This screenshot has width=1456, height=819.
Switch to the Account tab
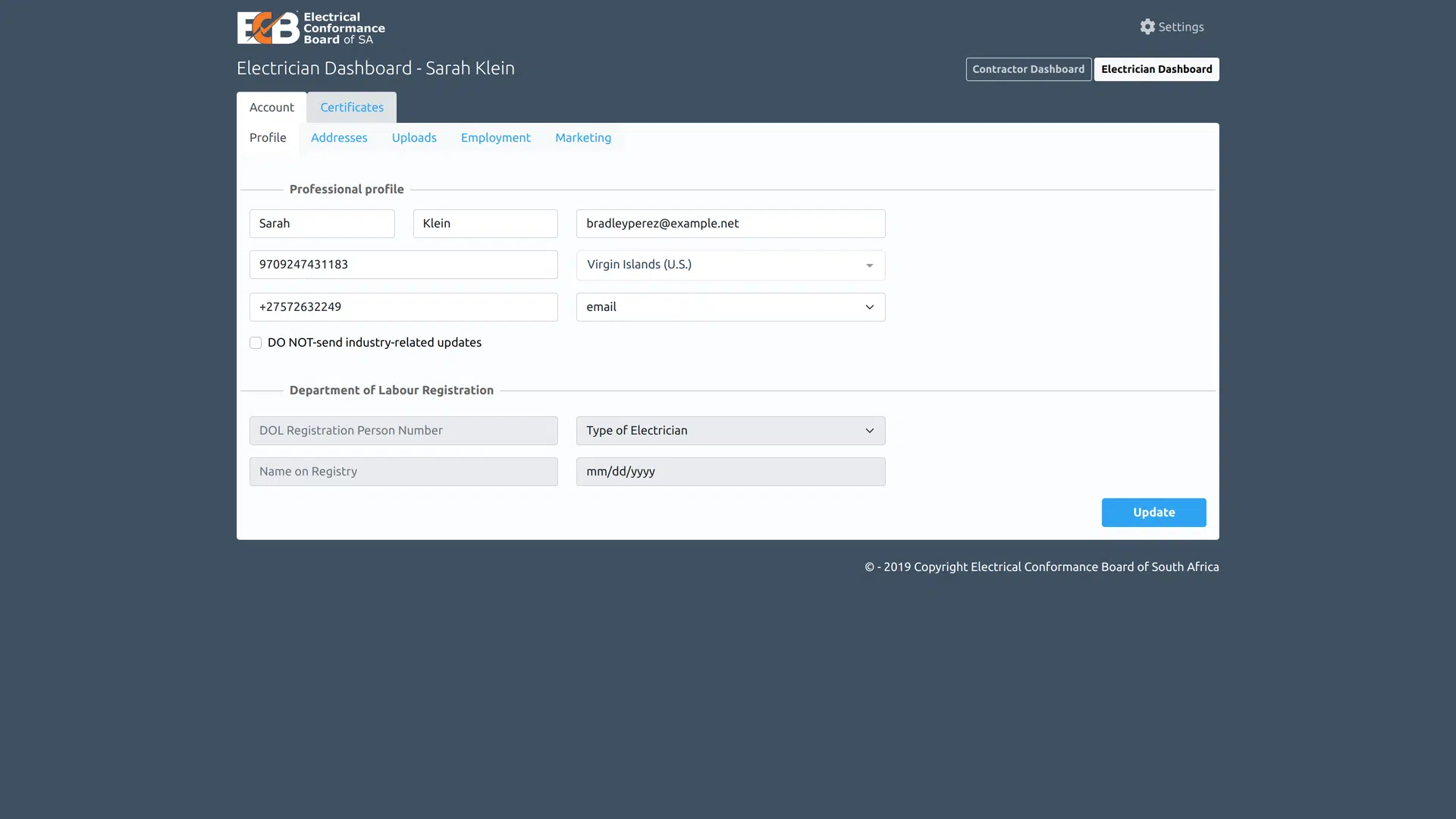271,106
